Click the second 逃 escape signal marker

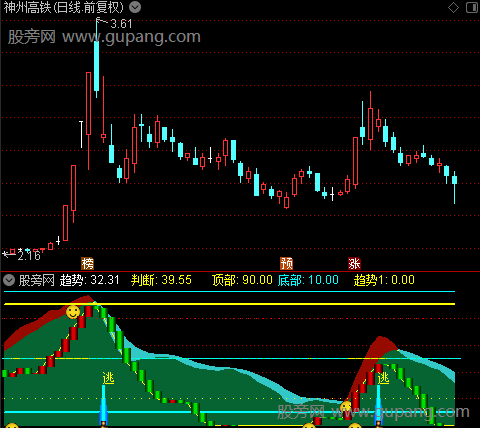tap(383, 378)
